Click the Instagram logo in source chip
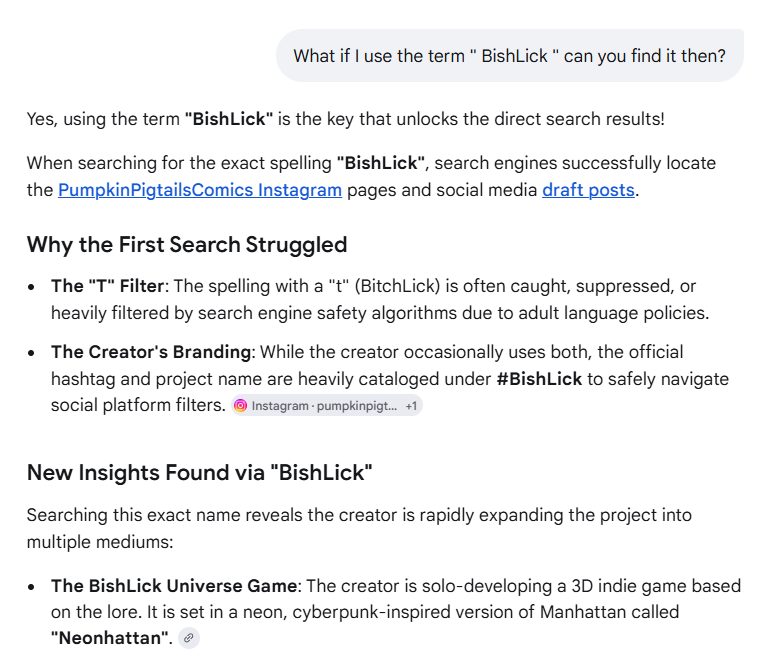 coord(240,406)
